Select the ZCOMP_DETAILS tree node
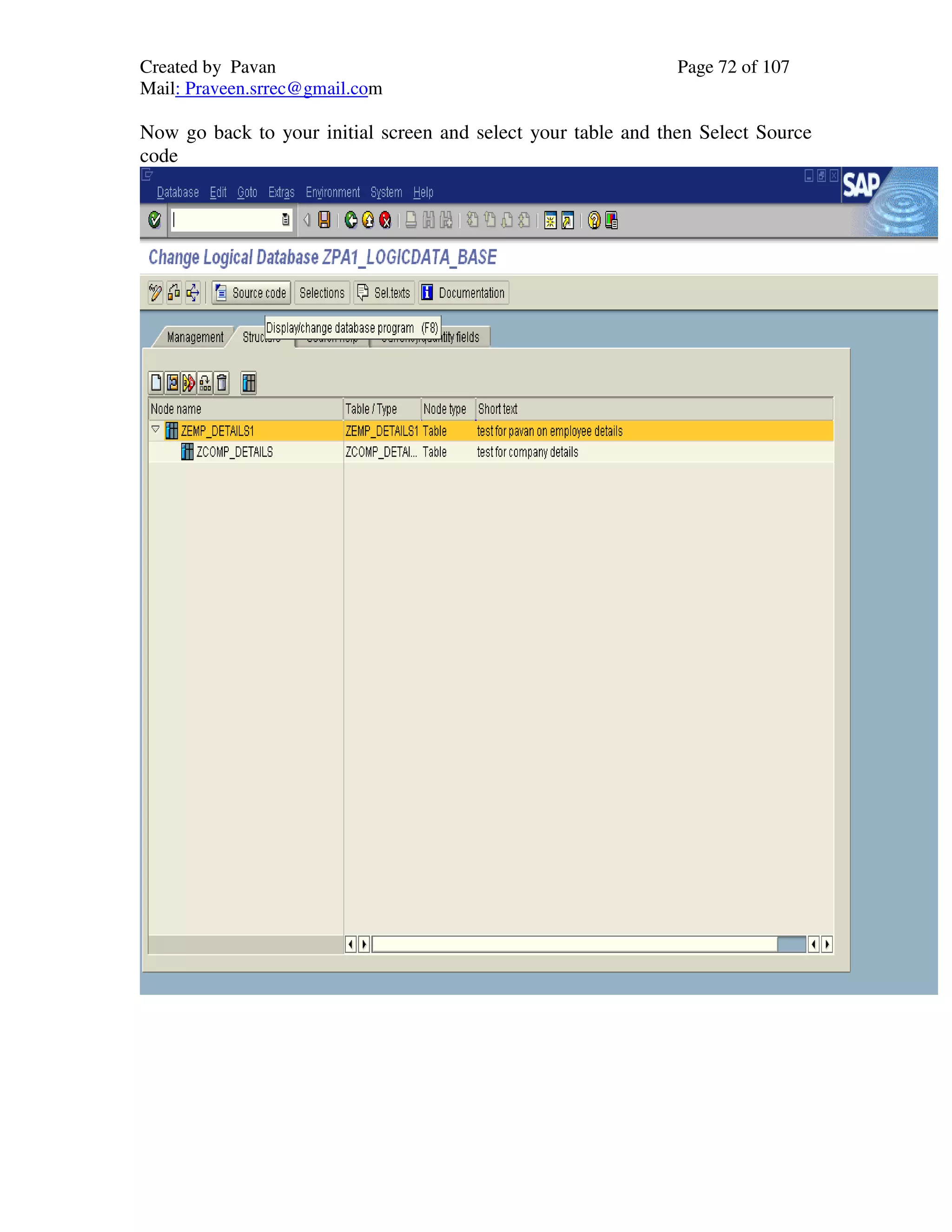The image size is (952, 1232). pos(235,452)
